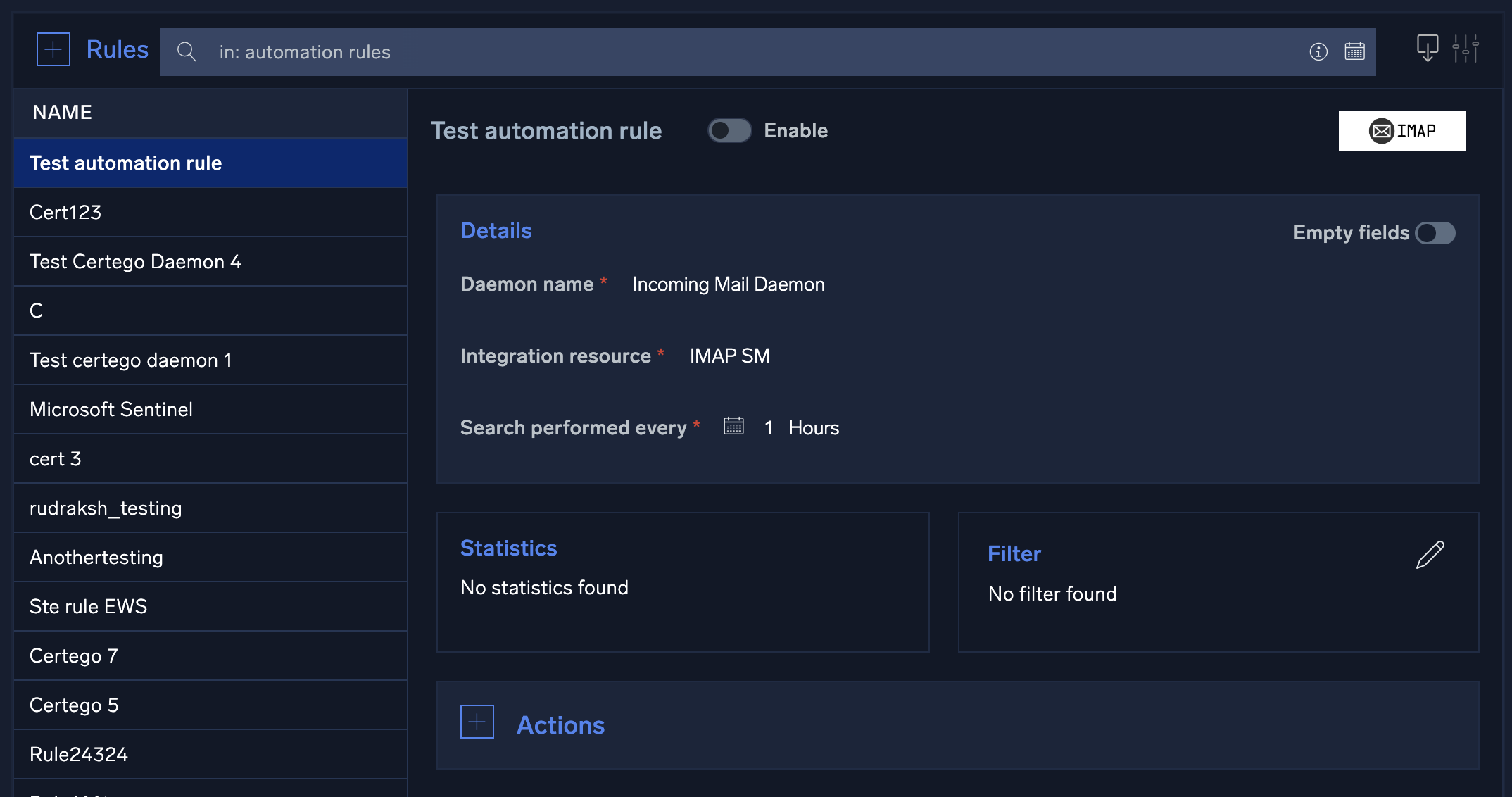Click the Search performed every label
Image resolution: width=1512 pixels, height=797 pixels.
click(x=573, y=427)
